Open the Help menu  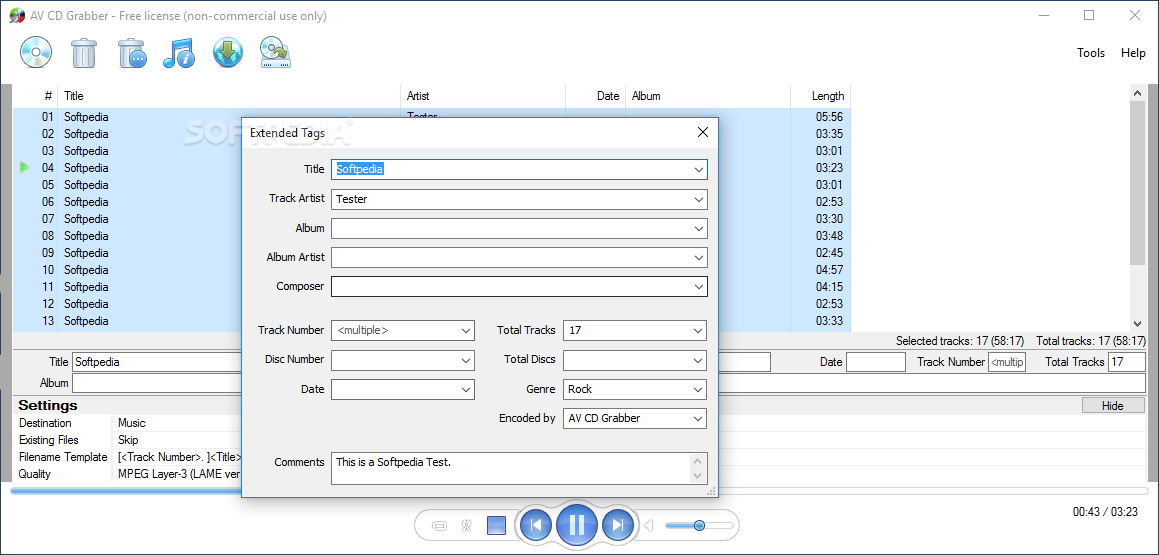pyautogui.click(x=1133, y=53)
